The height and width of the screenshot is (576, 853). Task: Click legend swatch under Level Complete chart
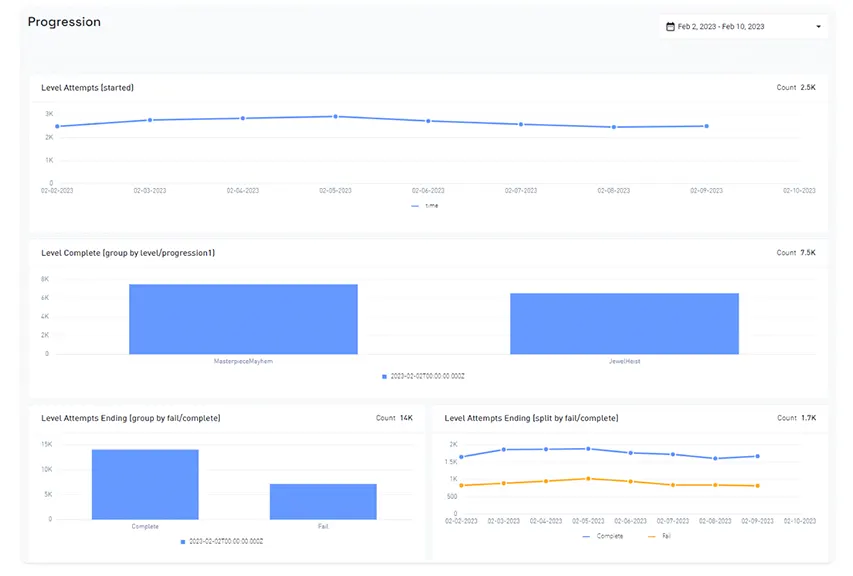pos(385,376)
